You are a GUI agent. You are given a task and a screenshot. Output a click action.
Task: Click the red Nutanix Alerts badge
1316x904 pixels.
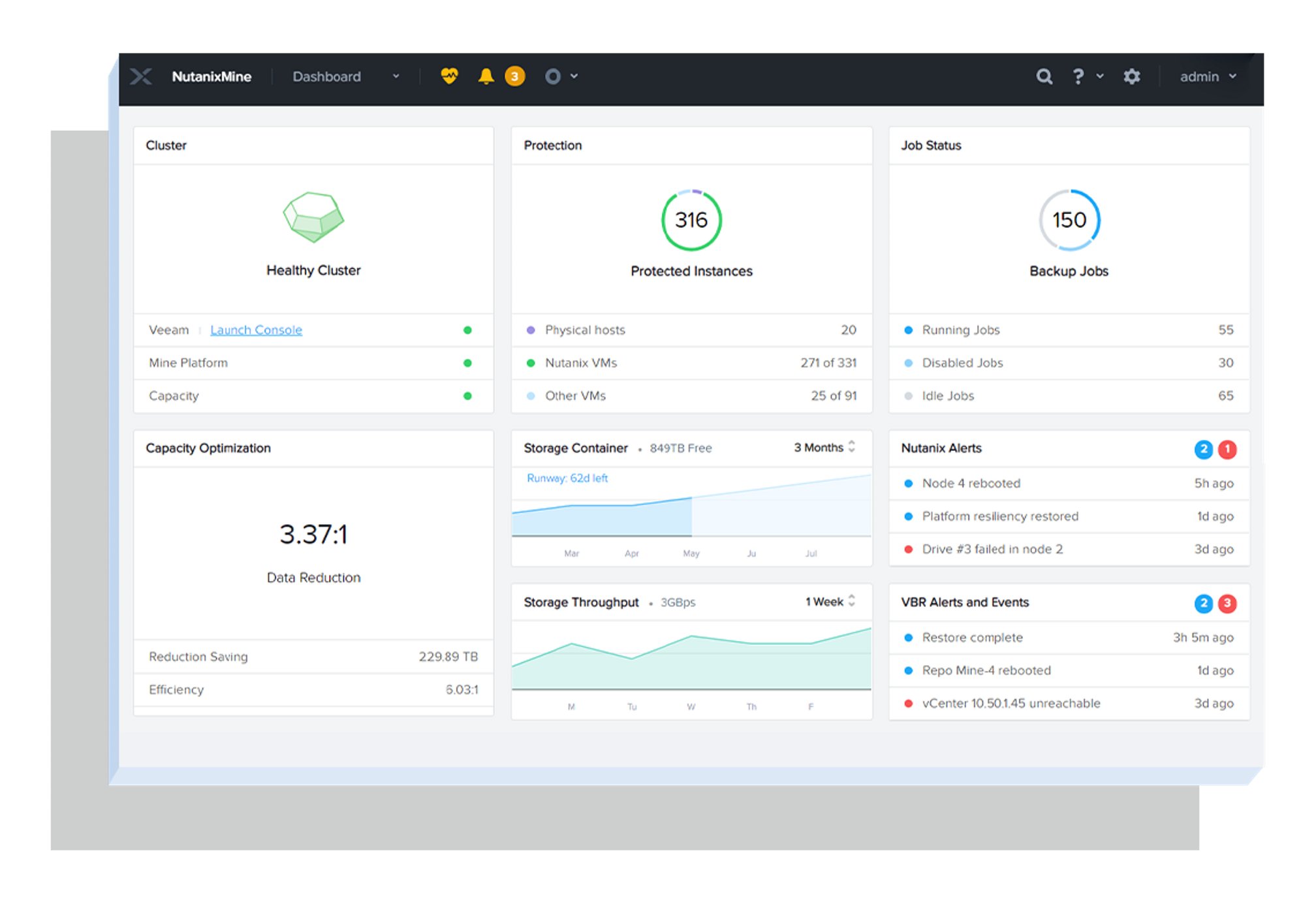coord(1227,449)
